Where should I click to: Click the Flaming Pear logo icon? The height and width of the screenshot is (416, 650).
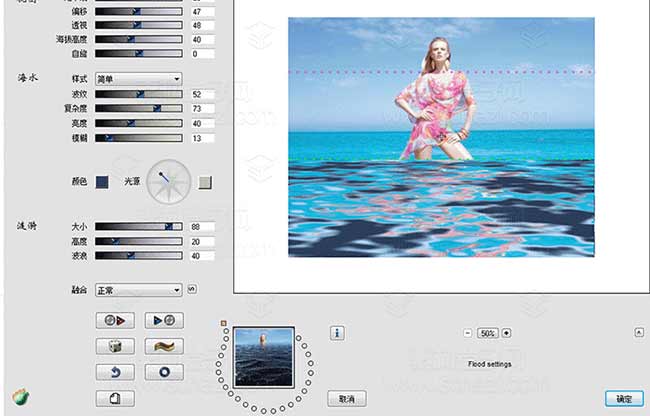(x=20, y=397)
